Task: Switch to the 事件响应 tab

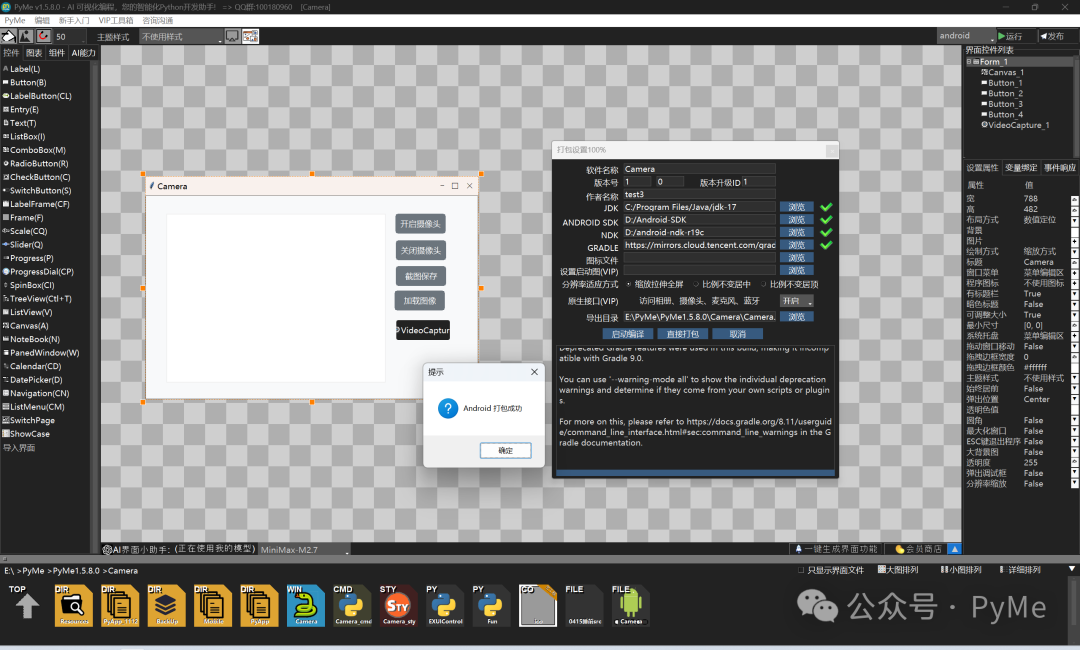Action: 1059,167
